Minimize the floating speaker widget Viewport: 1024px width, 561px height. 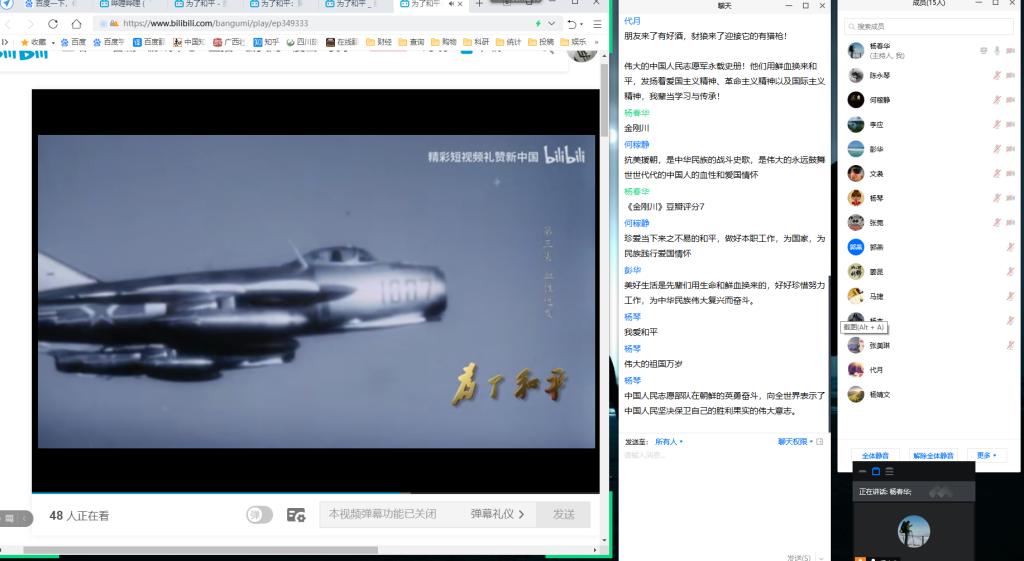point(863,471)
